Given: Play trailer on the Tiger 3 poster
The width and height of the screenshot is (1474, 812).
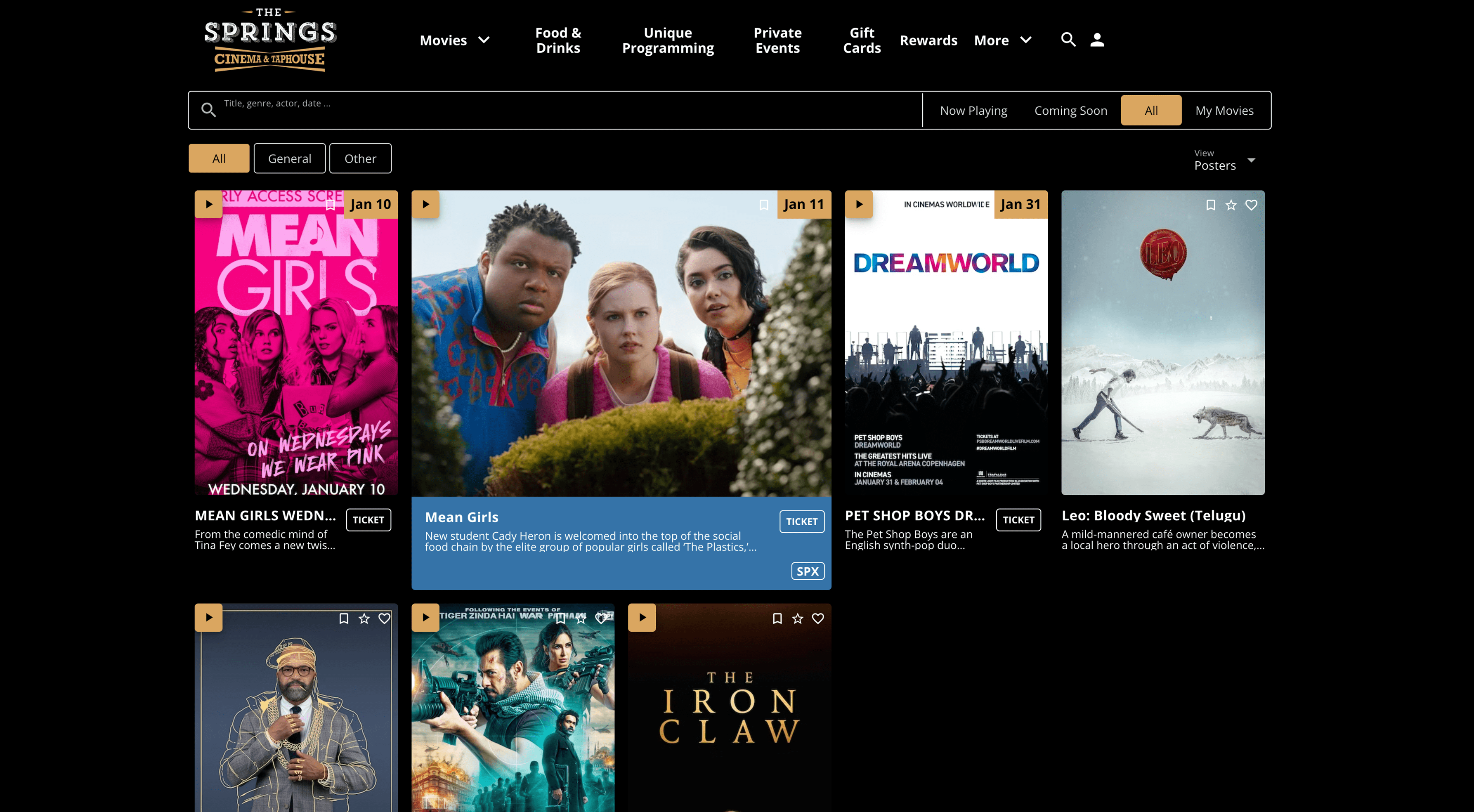Looking at the screenshot, I should click(x=425, y=617).
